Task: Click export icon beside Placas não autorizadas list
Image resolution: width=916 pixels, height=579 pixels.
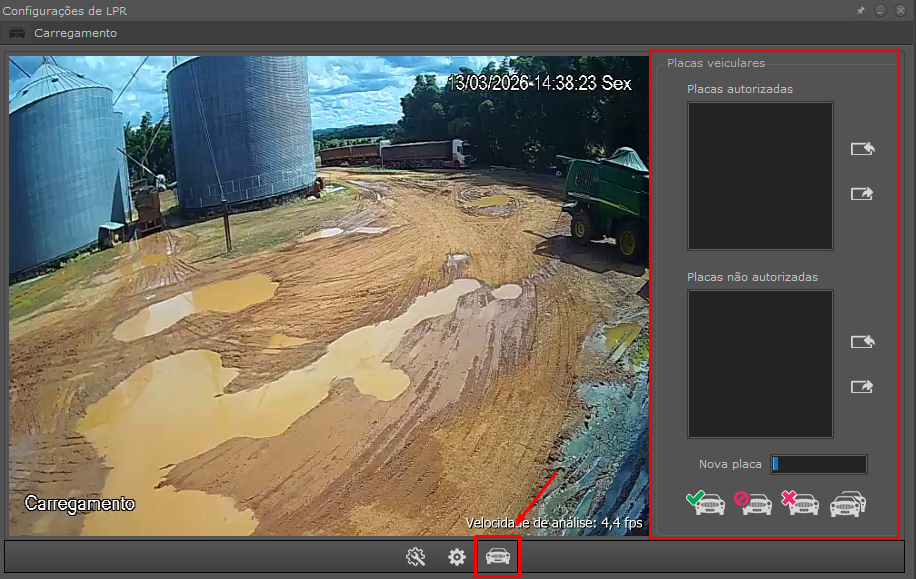Action: click(x=862, y=386)
